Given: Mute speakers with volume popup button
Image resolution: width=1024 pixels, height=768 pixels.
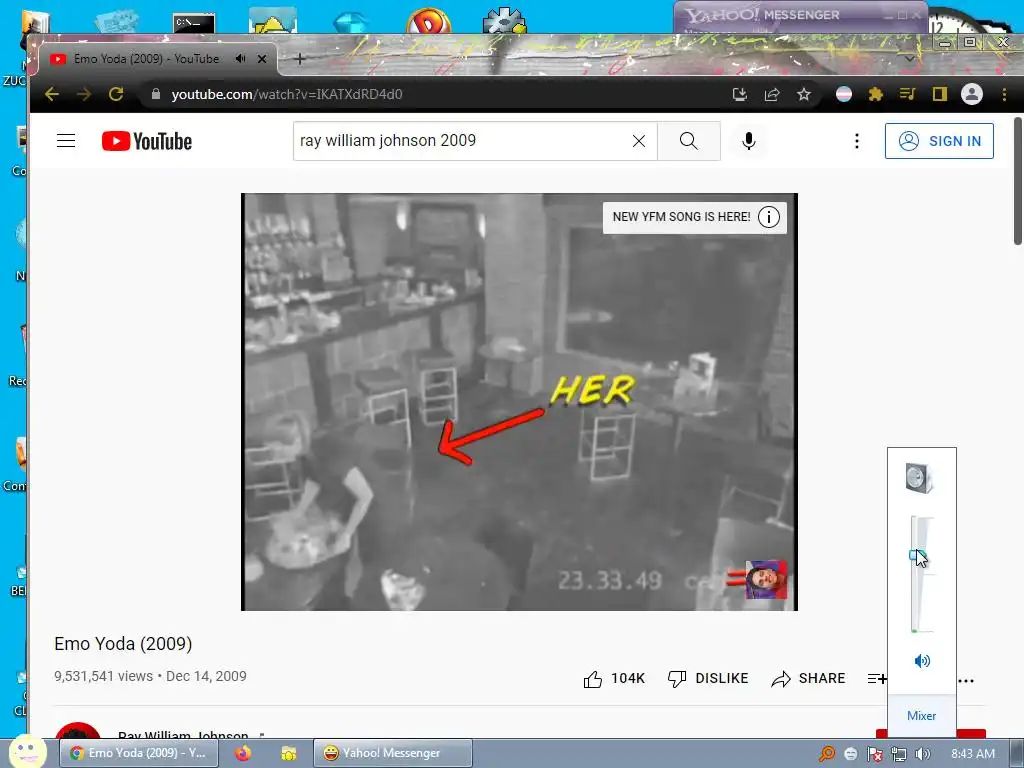Looking at the screenshot, I should point(922,661).
